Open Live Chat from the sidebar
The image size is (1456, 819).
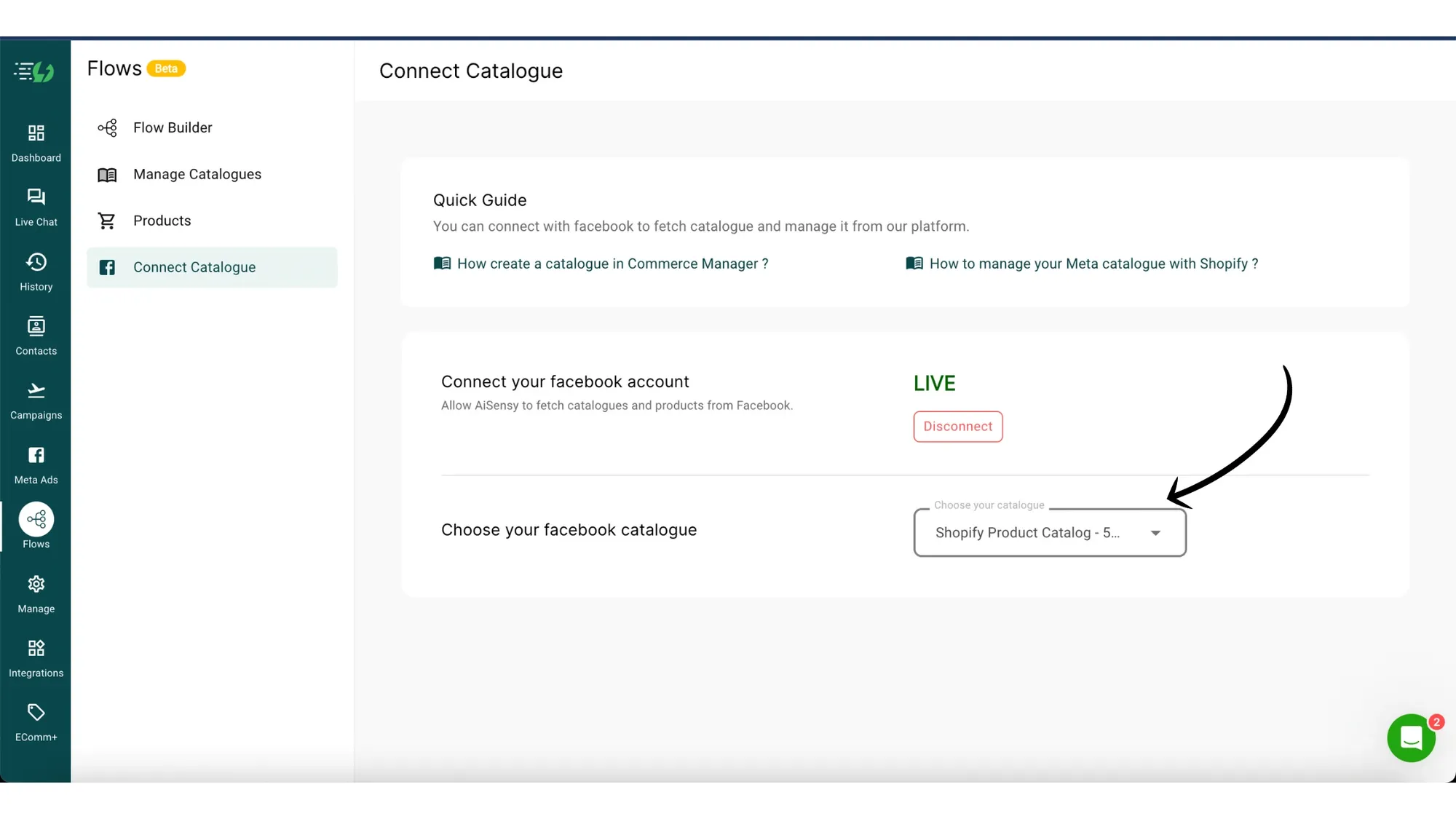(x=36, y=206)
